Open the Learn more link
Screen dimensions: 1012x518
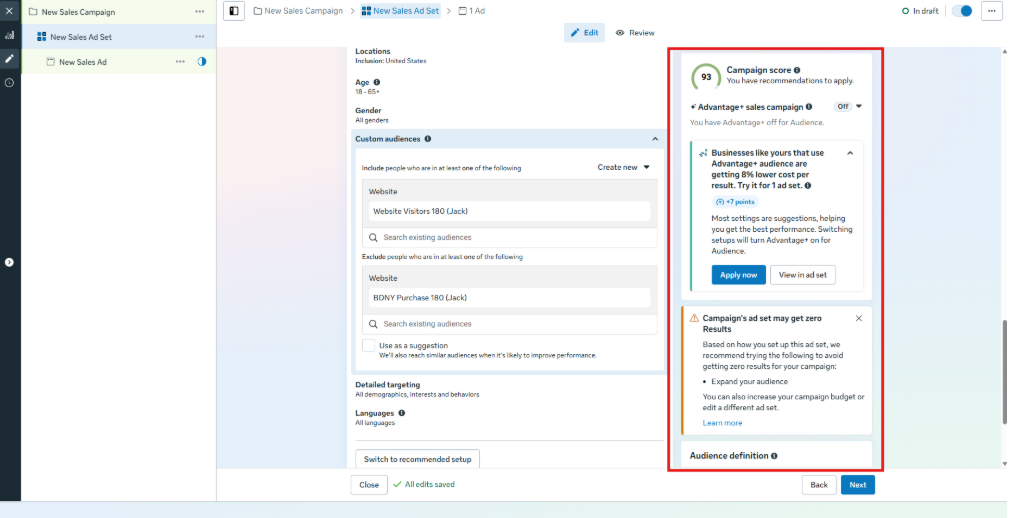tap(722, 423)
